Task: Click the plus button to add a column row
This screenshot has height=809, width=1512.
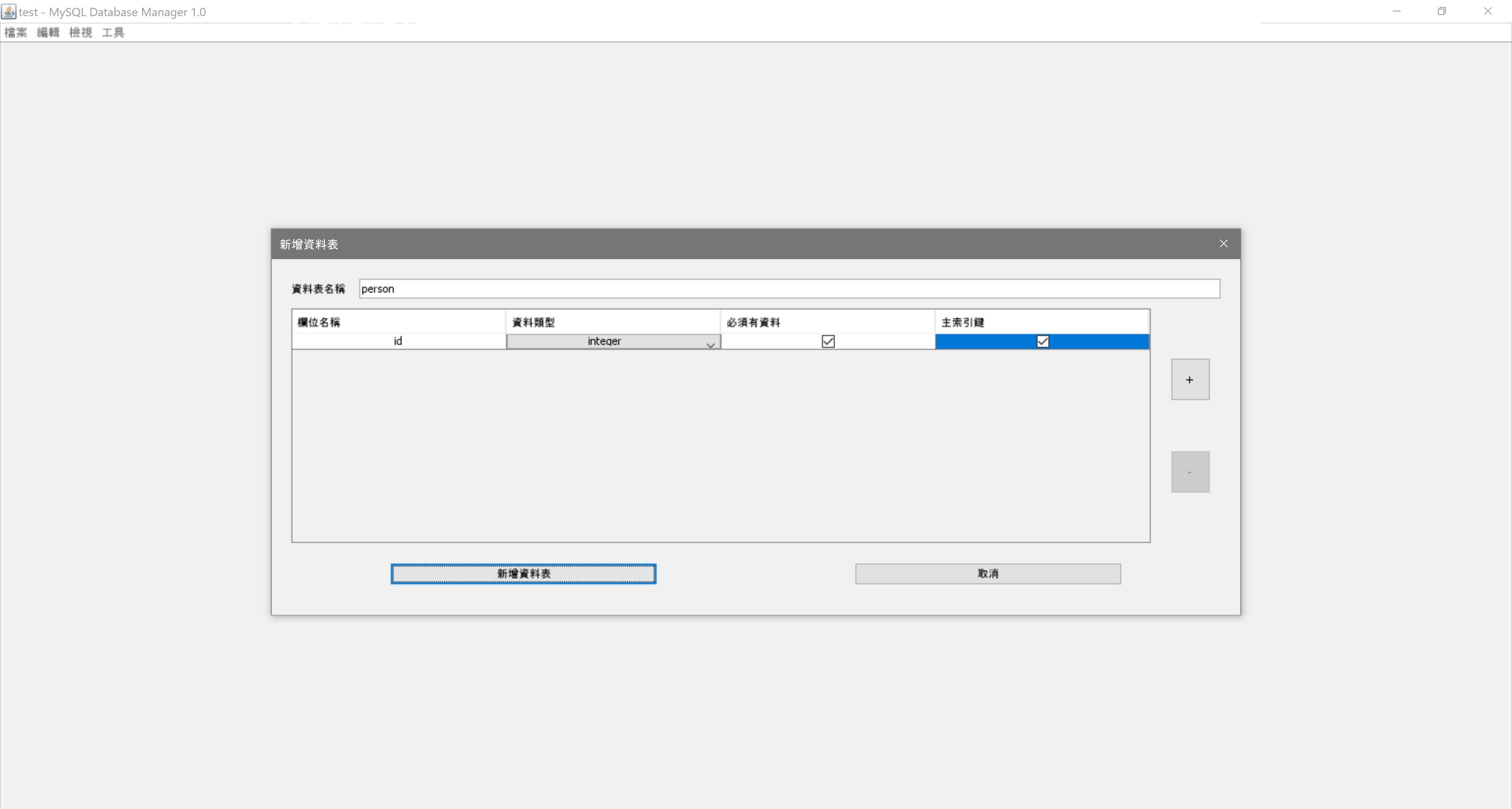Action: [1190, 379]
